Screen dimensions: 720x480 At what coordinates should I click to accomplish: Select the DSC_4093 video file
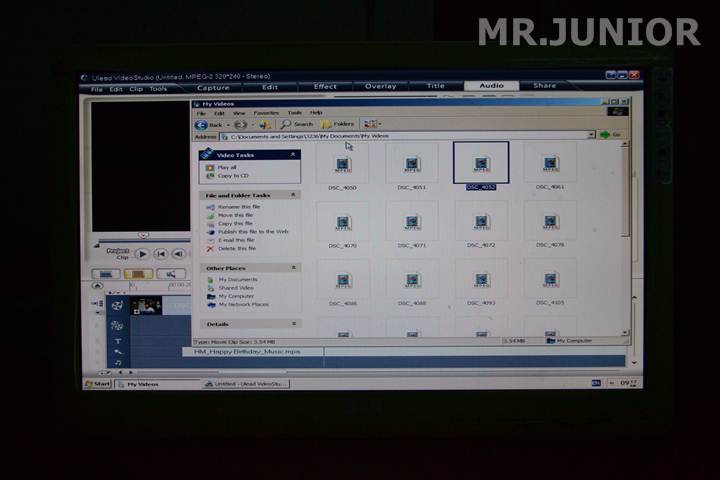[481, 283]
